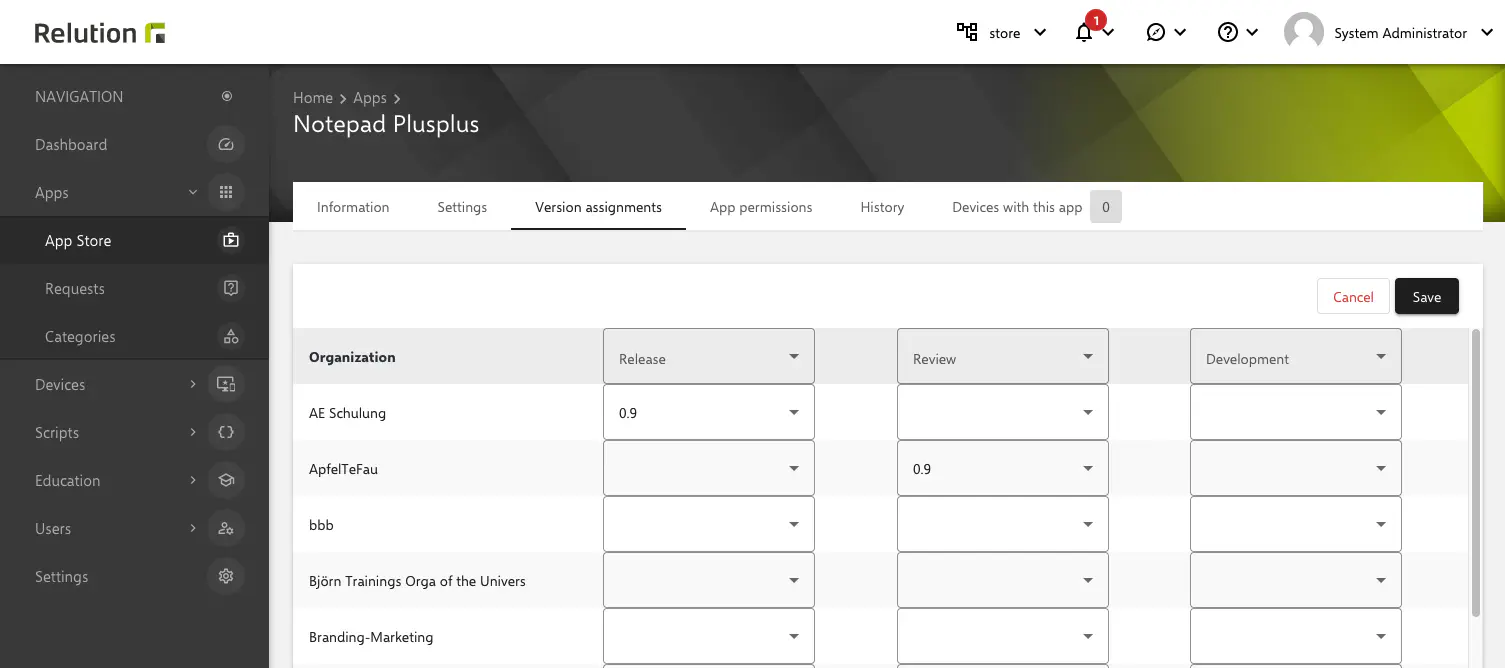Viewport: 1505px width, 668px height.
Task: Toggle the navigation pin radio icon
Action: tap(227, 97)
